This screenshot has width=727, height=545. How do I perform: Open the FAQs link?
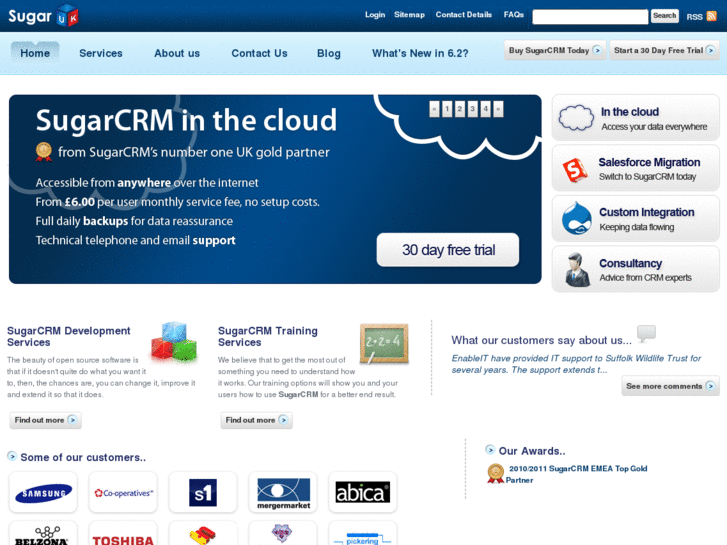tap(514, 15)
